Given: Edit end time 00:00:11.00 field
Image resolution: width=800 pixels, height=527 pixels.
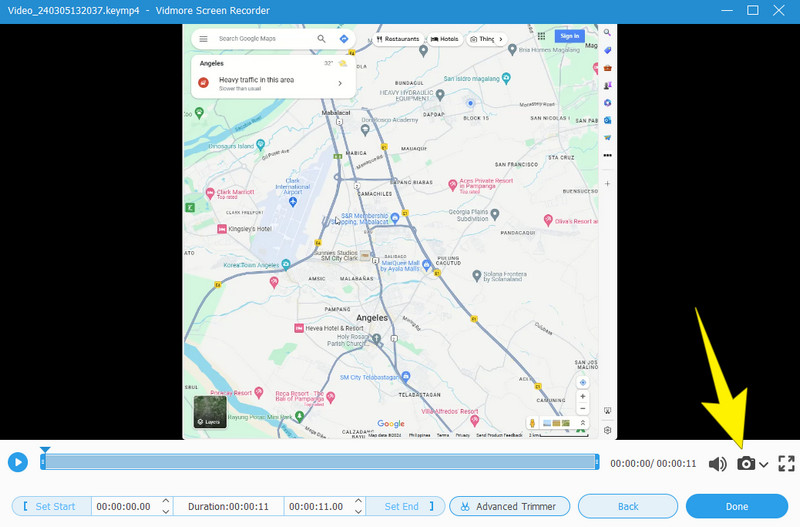Looking at the screenshot, I should [x=316, y=506].
